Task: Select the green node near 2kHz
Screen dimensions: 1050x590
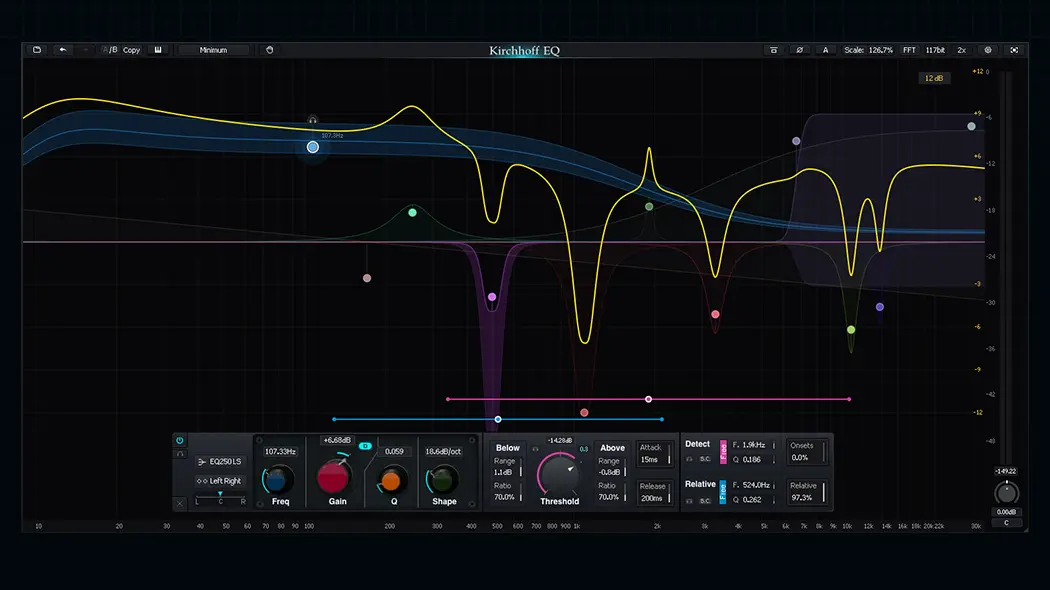Action: pyautogui.click(x=649, y=207)
